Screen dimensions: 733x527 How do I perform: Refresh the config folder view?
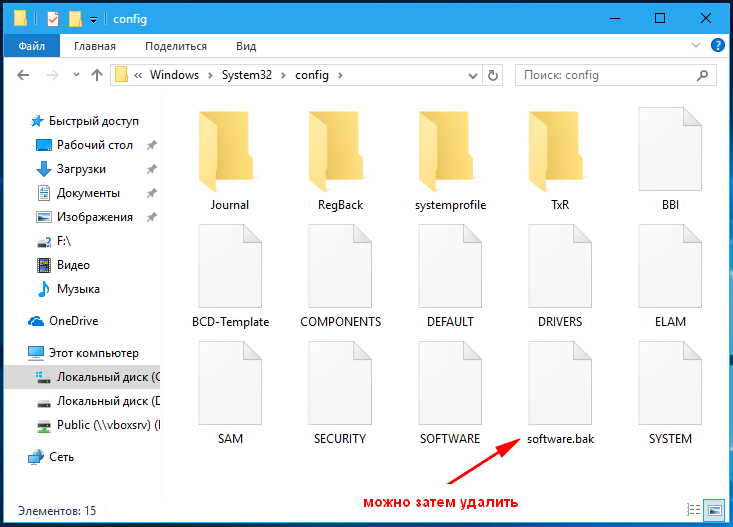pyautogui.click(x=493, y=75)
